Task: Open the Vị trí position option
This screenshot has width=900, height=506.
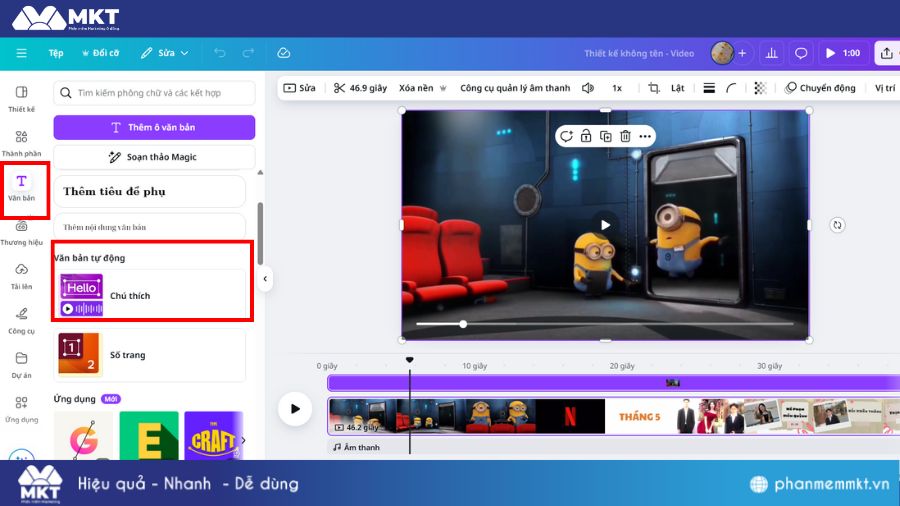Action: [x=885, y=88]
